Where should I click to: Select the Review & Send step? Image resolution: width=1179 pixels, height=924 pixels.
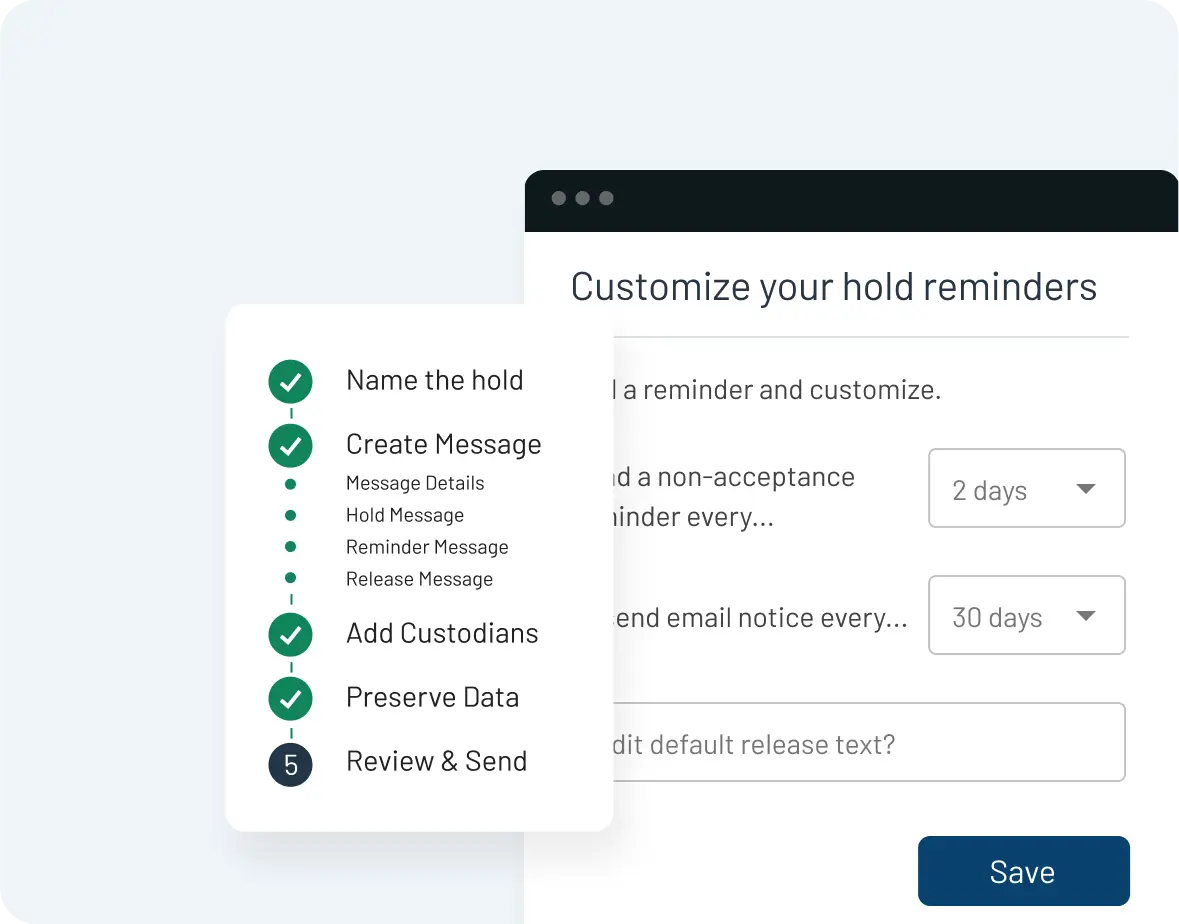(436, 761)
